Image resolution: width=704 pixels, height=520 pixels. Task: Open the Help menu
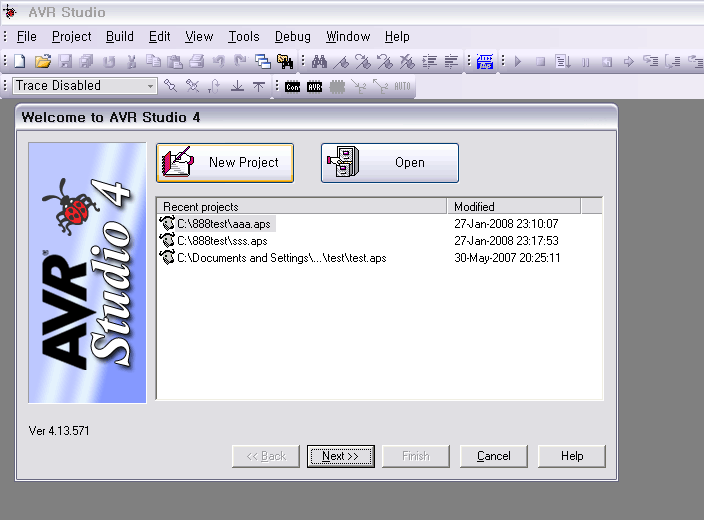click(397, 36)
